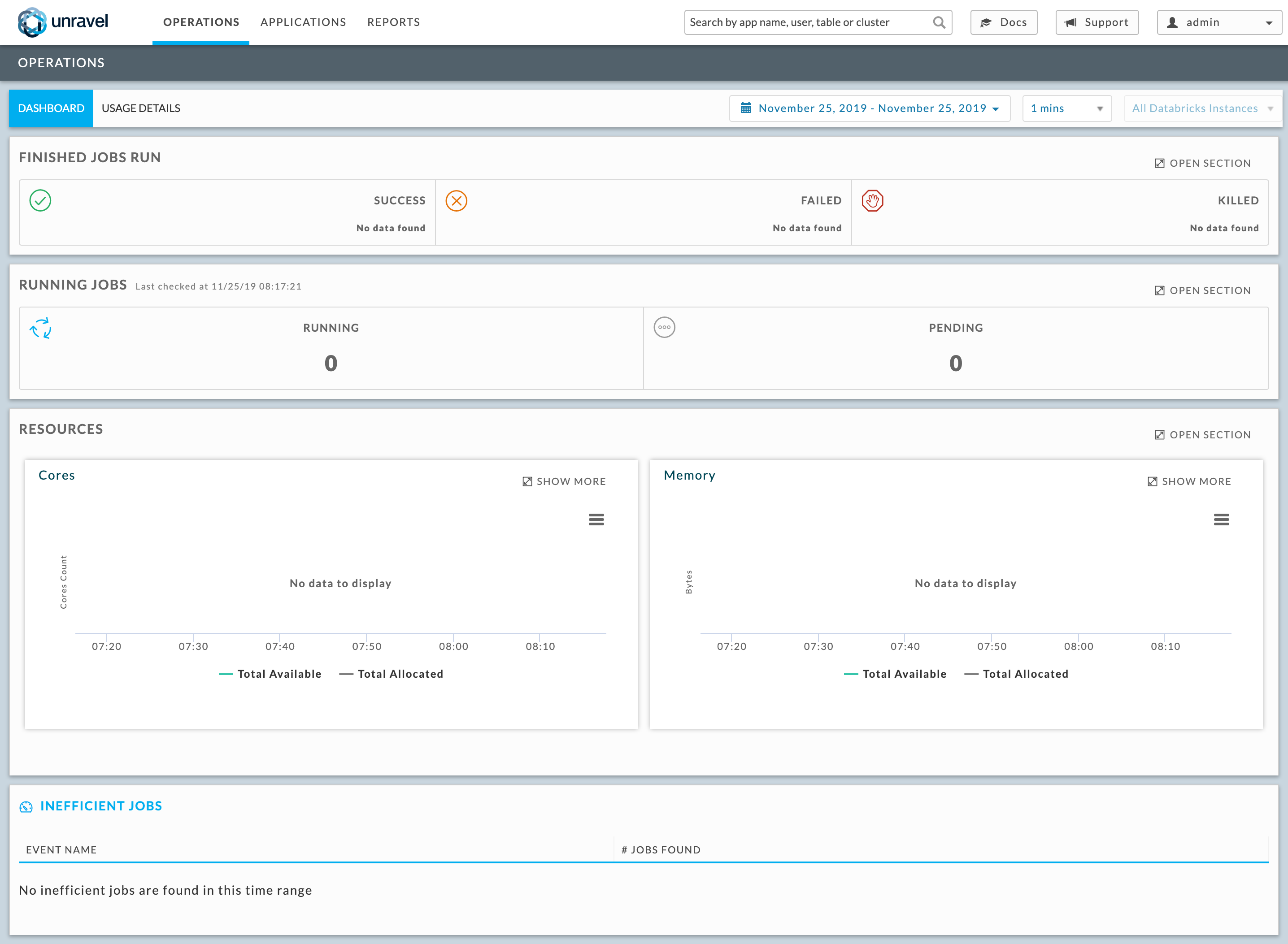This screenshot has width=1288, height=944.
Task: Go to the Operations nav tab
Action: 201,22
